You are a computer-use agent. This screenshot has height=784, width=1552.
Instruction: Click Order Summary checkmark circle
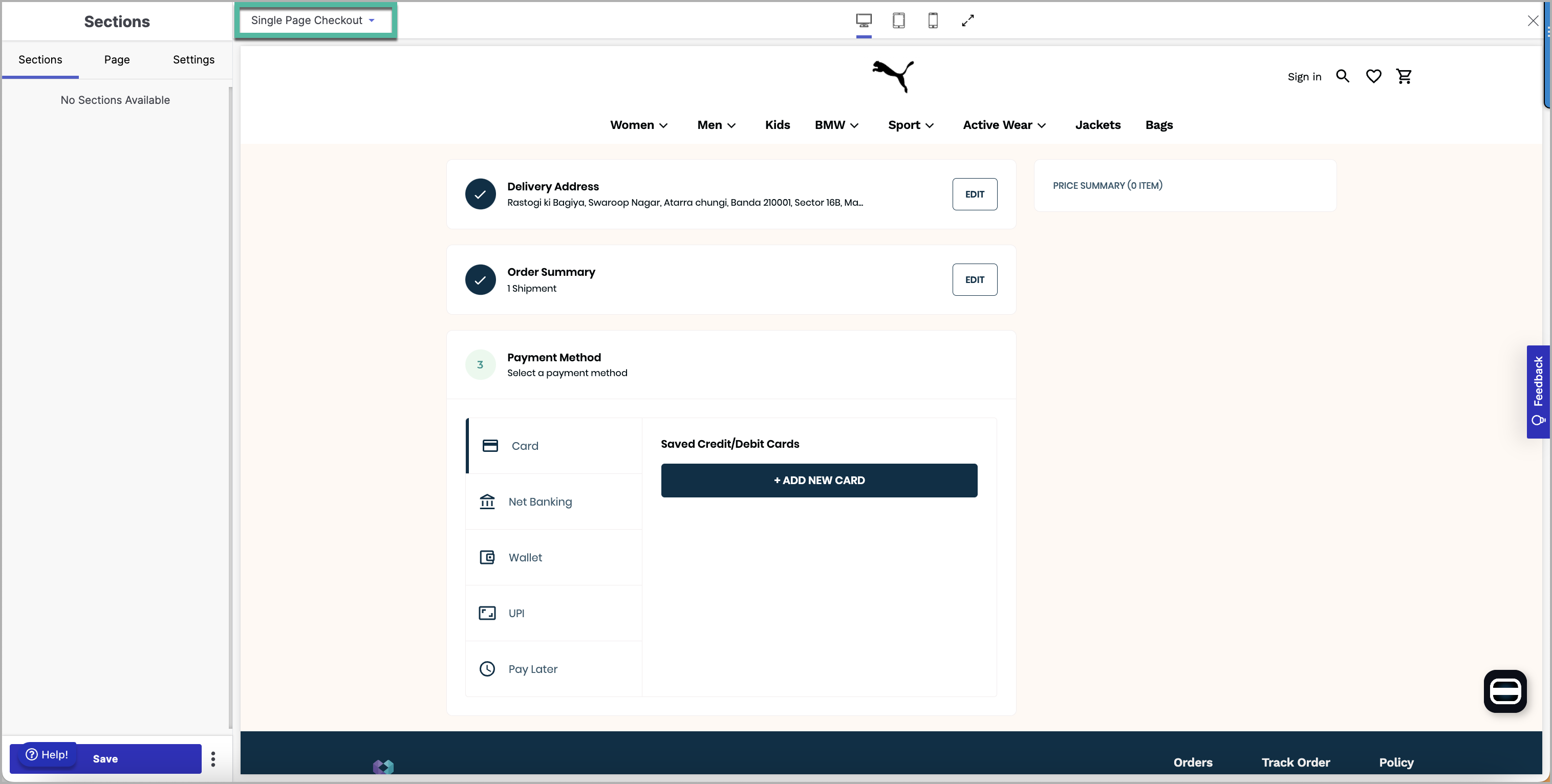click(480, 279)
